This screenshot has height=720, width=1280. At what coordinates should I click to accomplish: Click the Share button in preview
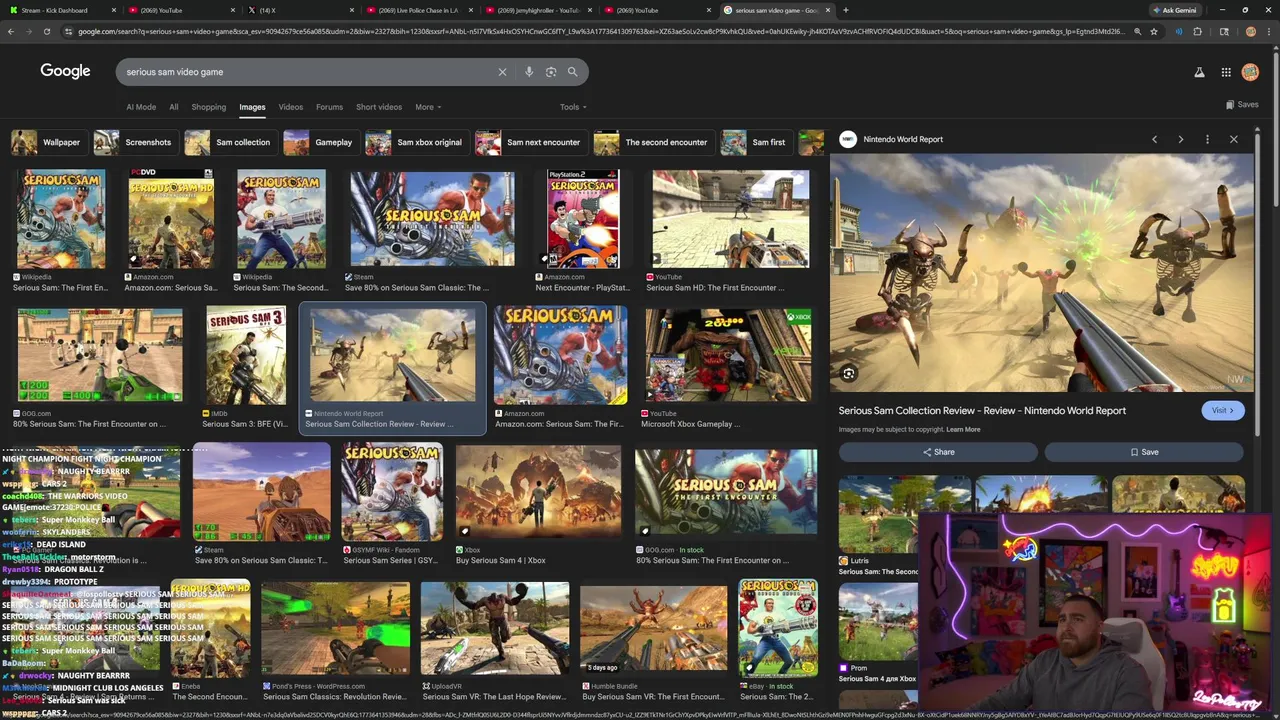(x=938, y=452)
